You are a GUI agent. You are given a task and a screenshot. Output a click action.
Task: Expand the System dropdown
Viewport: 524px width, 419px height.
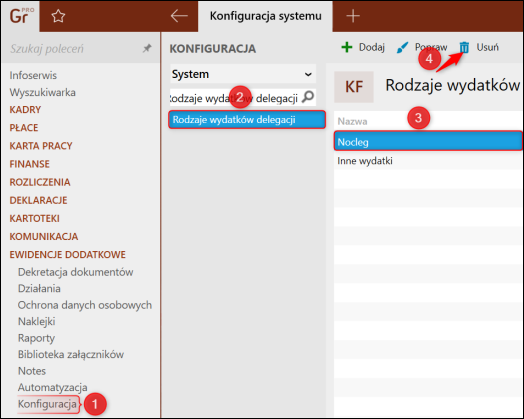click(x=243, y=74)
